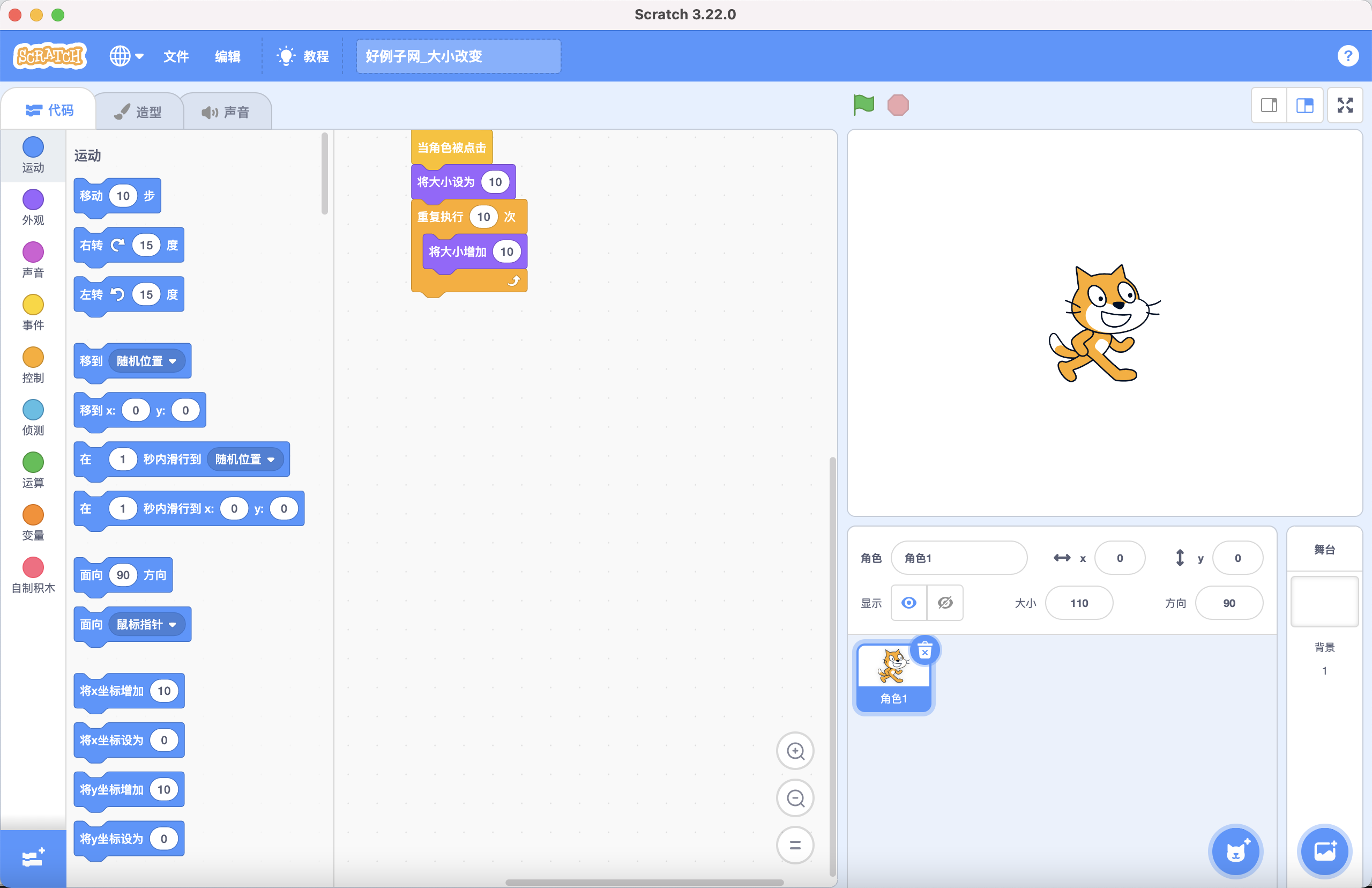Switch to small stage layout
Viewport: 1372px width, 888px height.
pyautogui.click(x=1269, y=105)
